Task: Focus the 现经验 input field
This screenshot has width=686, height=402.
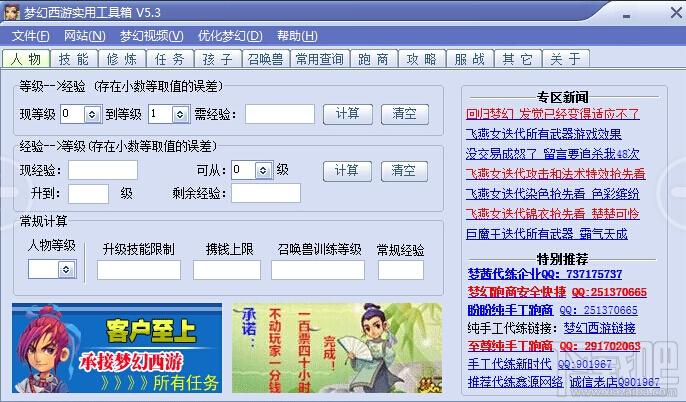Action: pyautogui.click(x=103, y=170)
